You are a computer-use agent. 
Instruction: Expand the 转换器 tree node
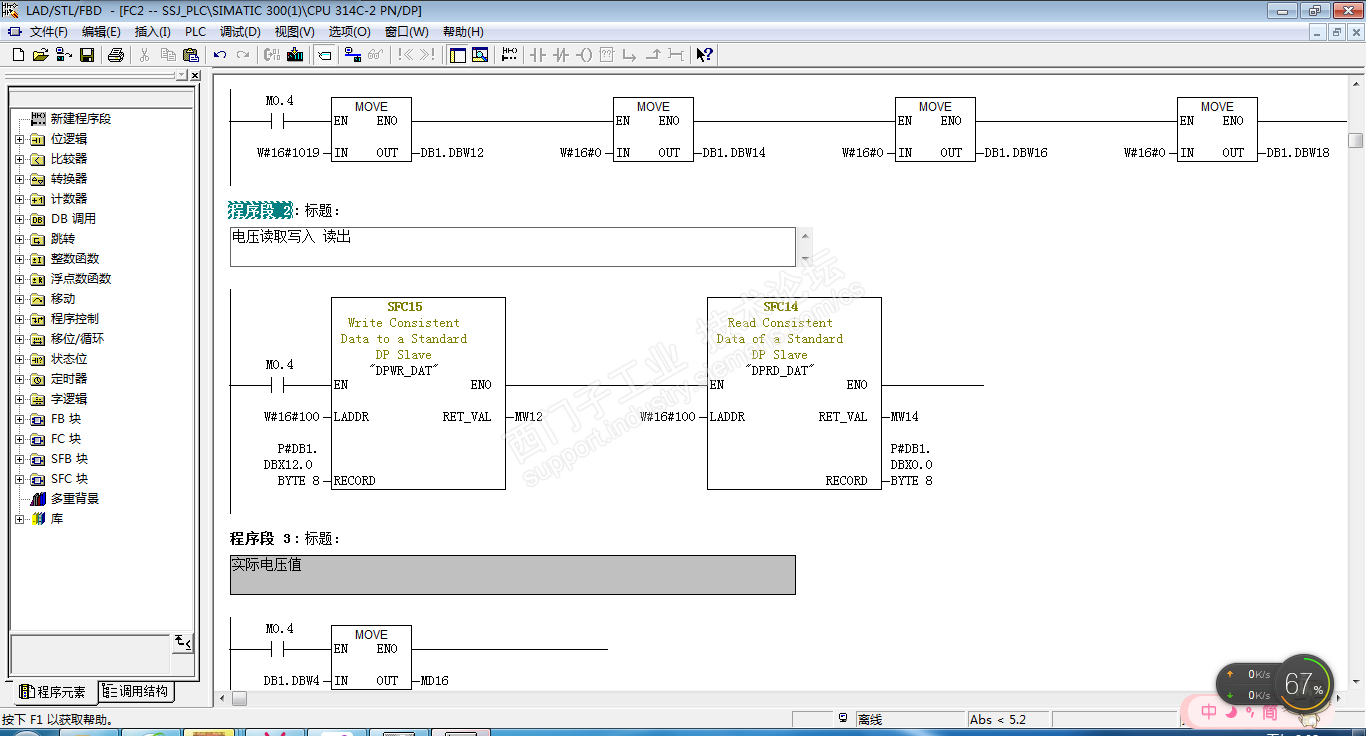pyautogui.click(x=19, y=179)
